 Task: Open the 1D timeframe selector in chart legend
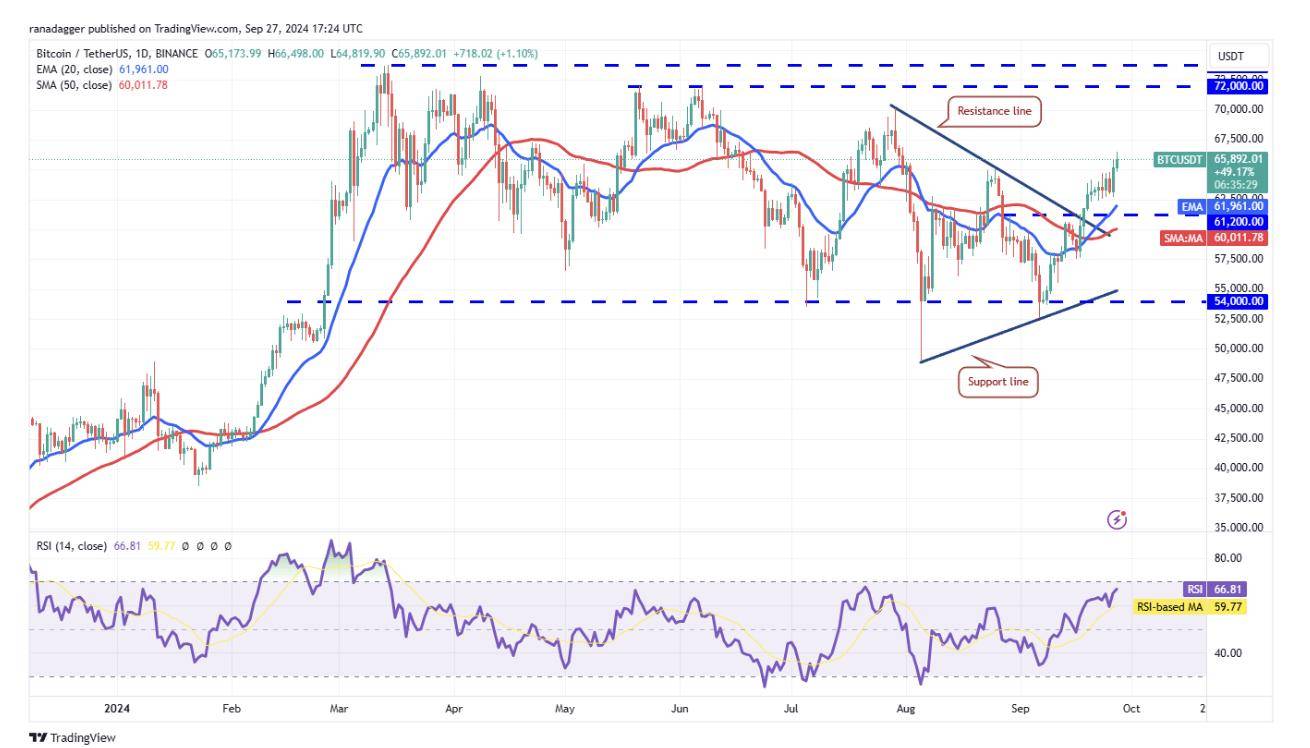[x=139, y=53]
